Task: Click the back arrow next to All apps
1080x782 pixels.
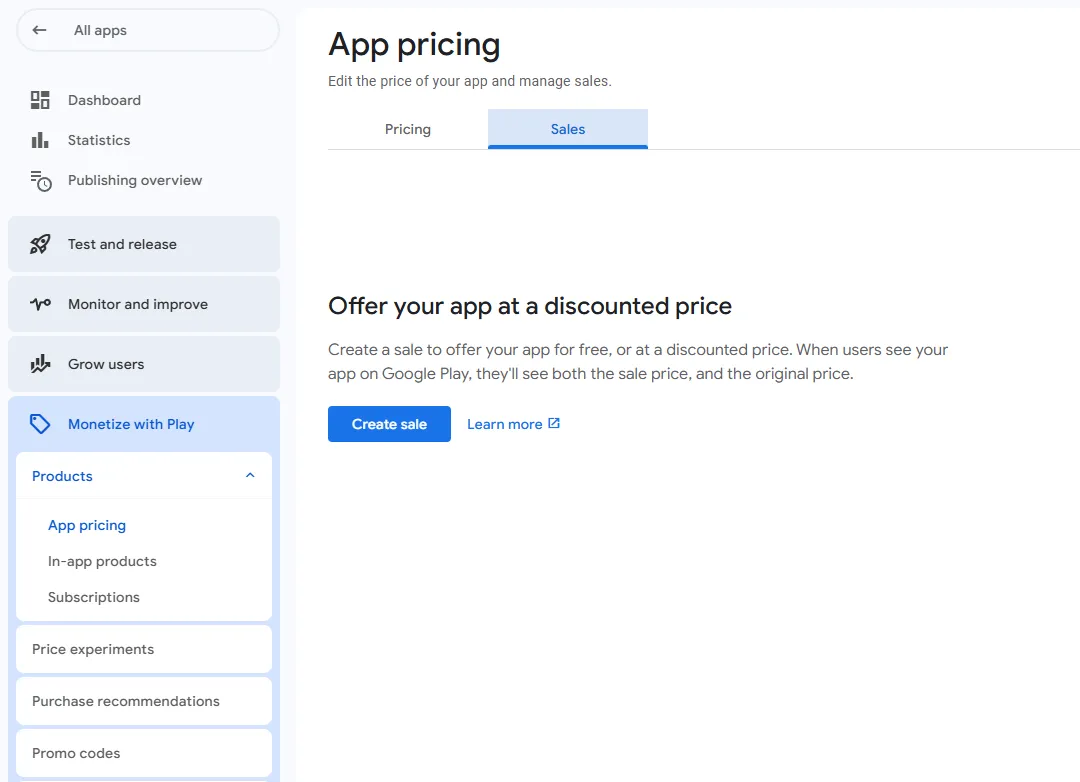Action: (40, 30)
